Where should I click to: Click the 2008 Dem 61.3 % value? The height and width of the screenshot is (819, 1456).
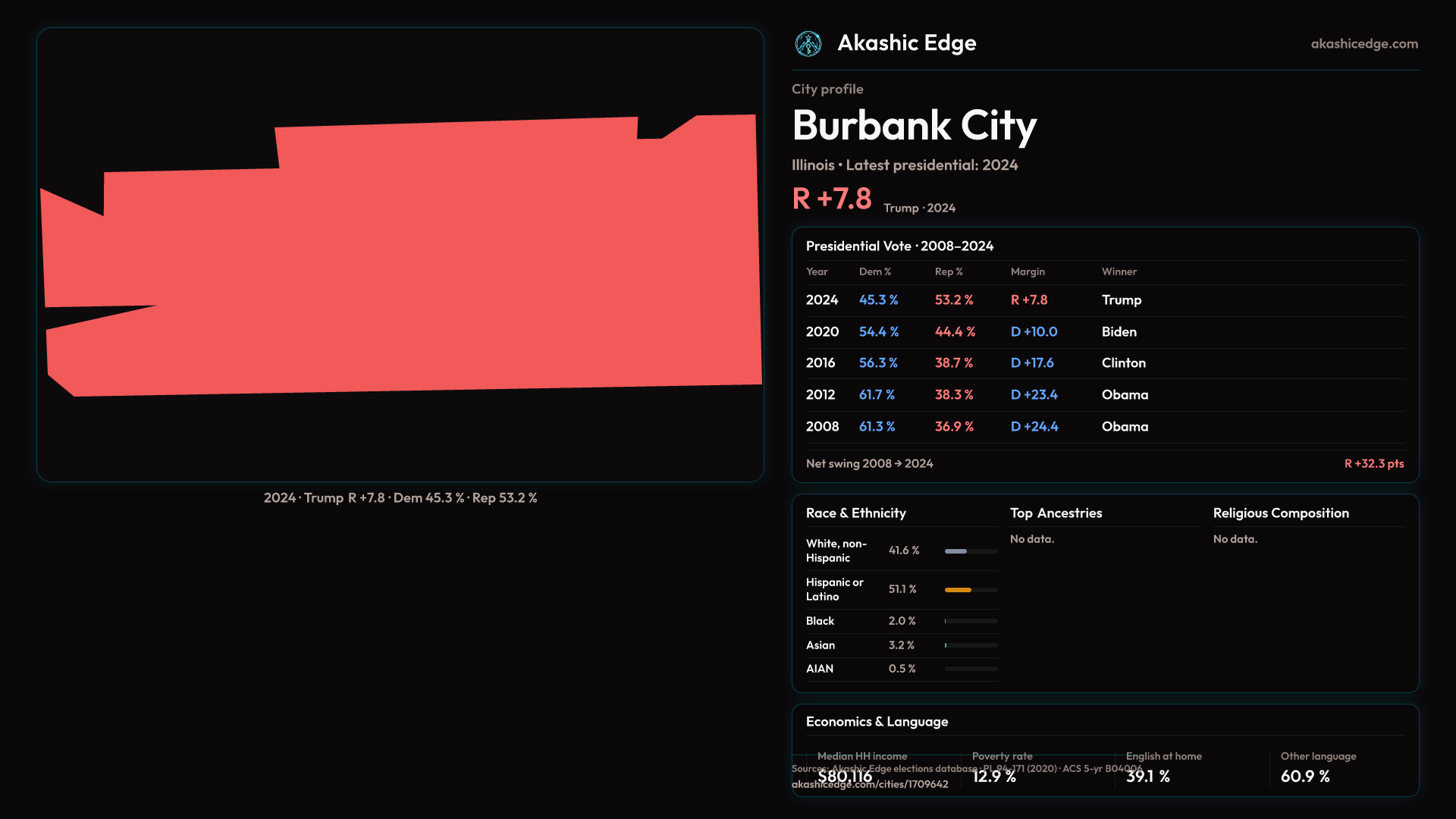tap(877, 427)
